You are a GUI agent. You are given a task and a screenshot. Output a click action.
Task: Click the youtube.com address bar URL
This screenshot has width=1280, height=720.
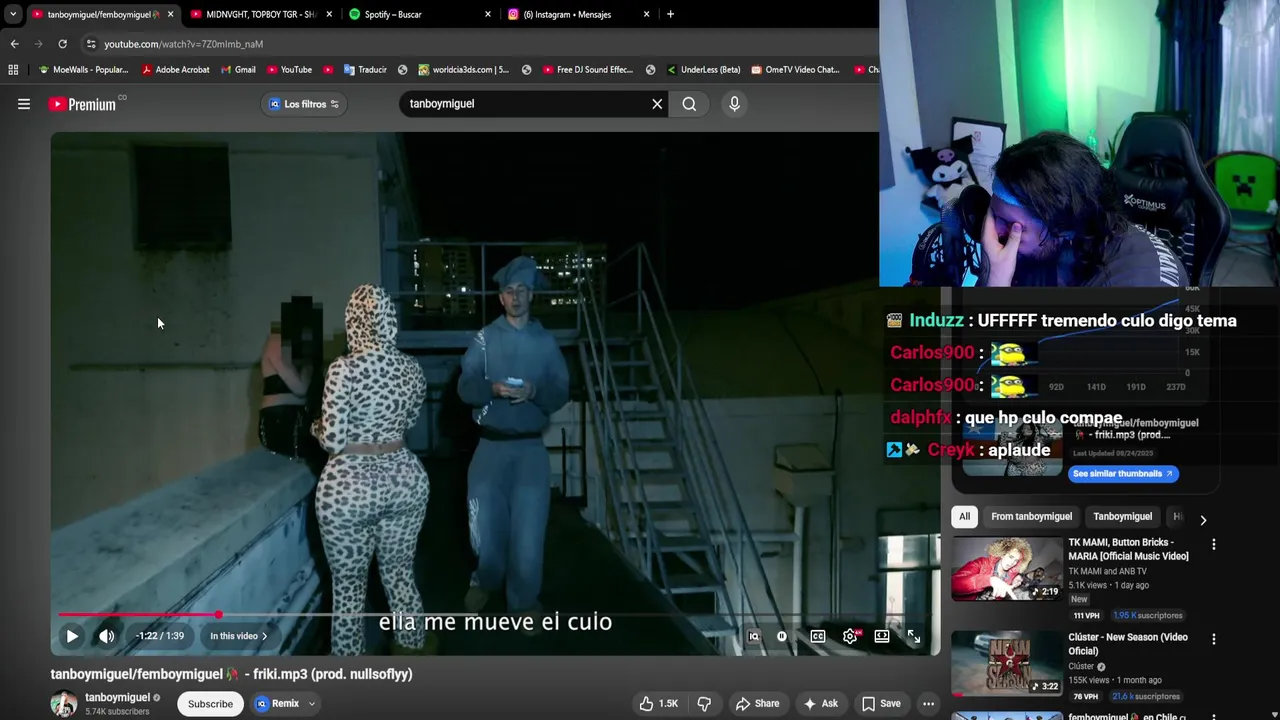184,44
